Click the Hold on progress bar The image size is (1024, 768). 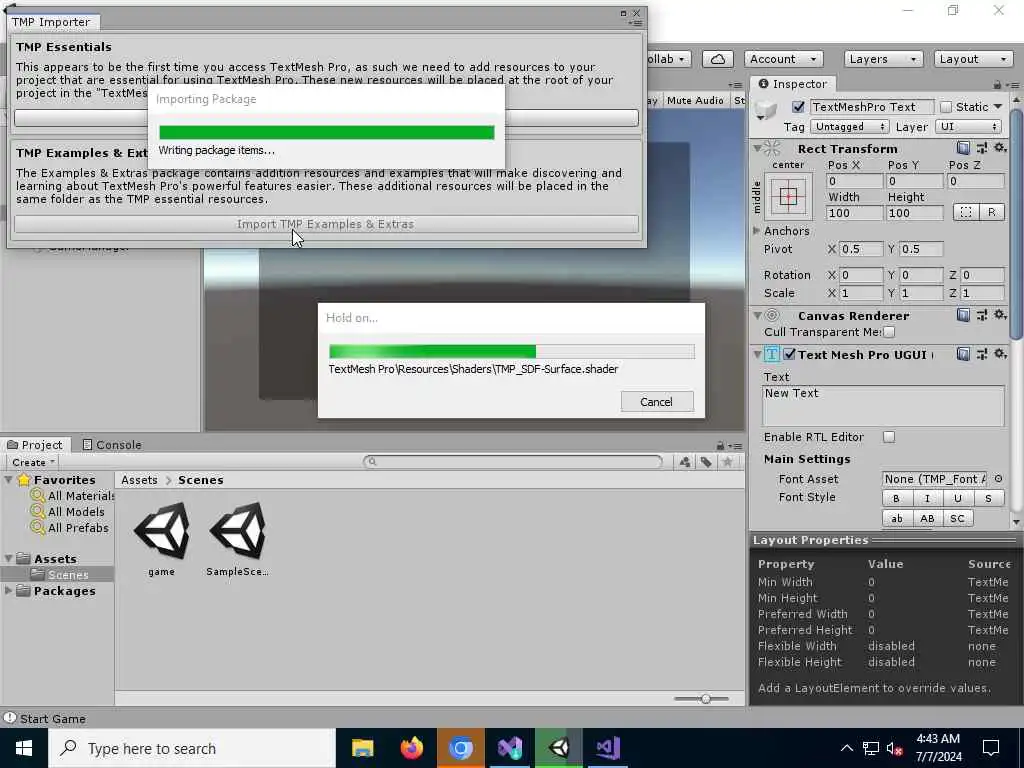(x=511, y=351)
